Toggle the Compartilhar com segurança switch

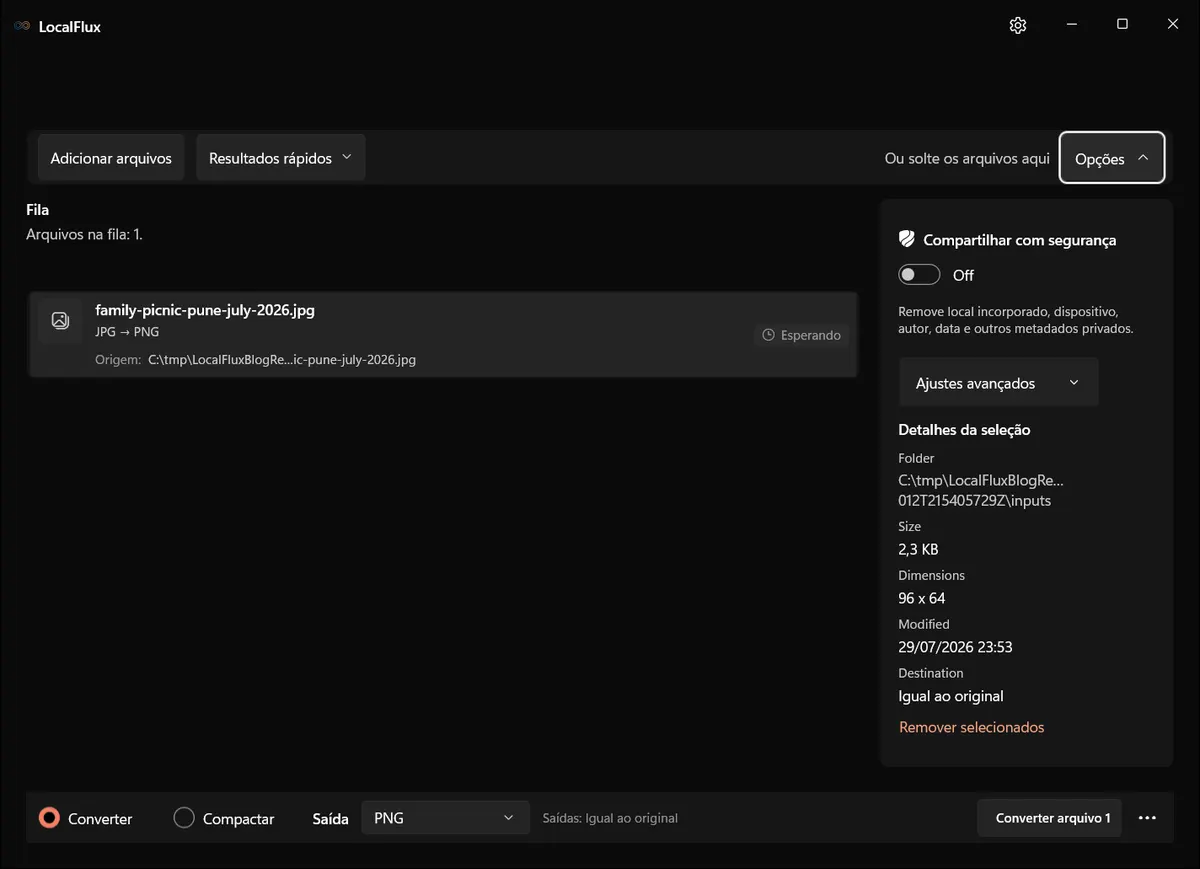919,275
